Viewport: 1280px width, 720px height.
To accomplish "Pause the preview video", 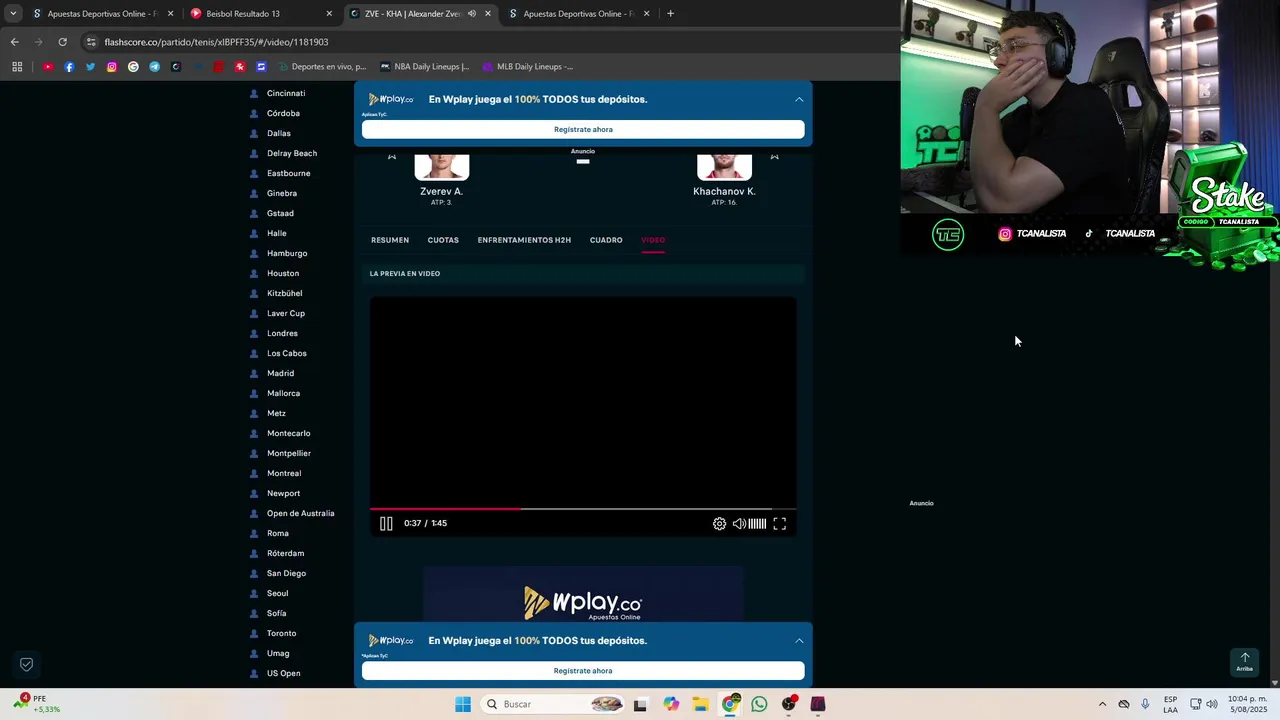I will [386, 523].
